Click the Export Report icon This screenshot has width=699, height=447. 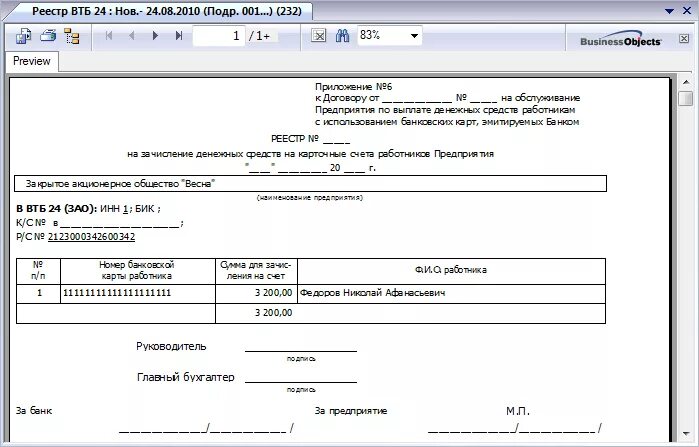(x=23, y=36)
